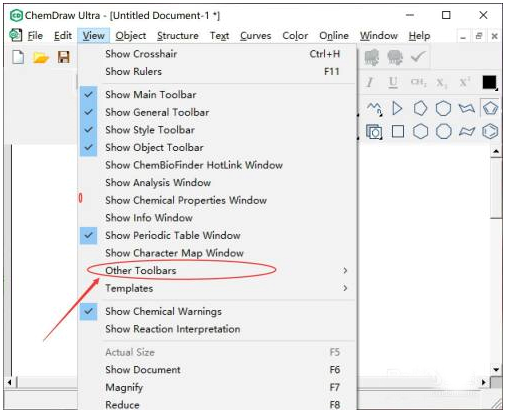The image size is (508, 413).
Task: Open the Curves menu
Action: tap(255, 35)
